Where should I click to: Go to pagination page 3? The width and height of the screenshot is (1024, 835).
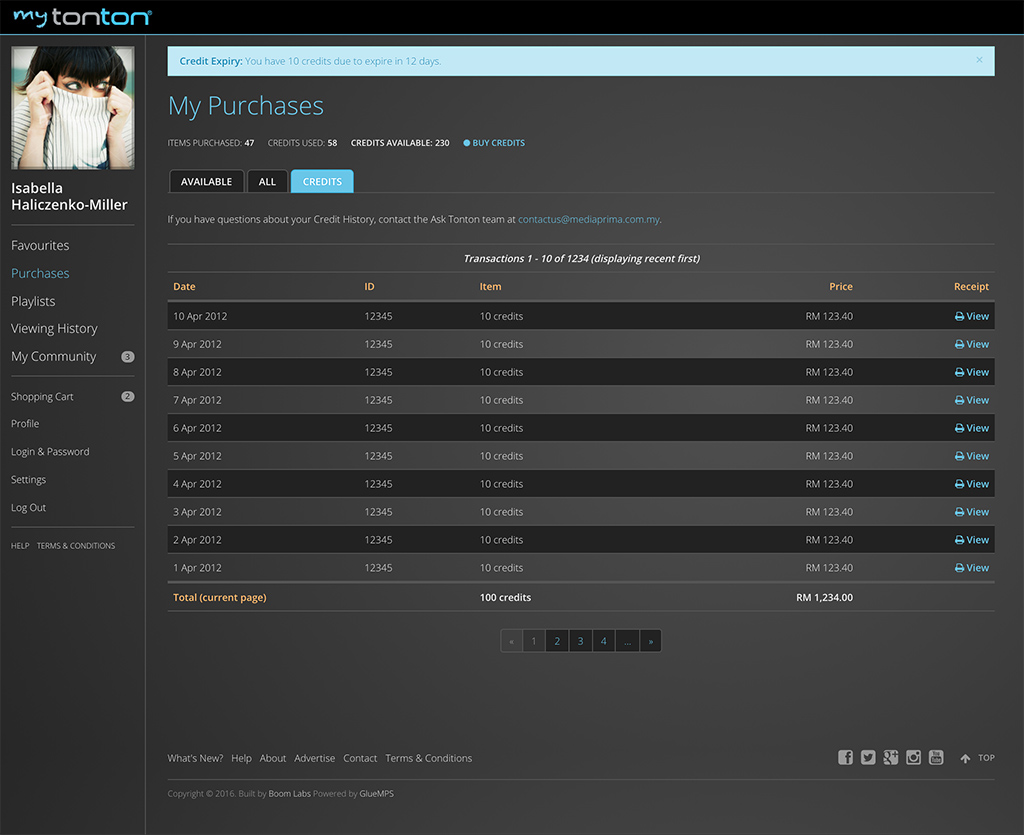(580, 641)
